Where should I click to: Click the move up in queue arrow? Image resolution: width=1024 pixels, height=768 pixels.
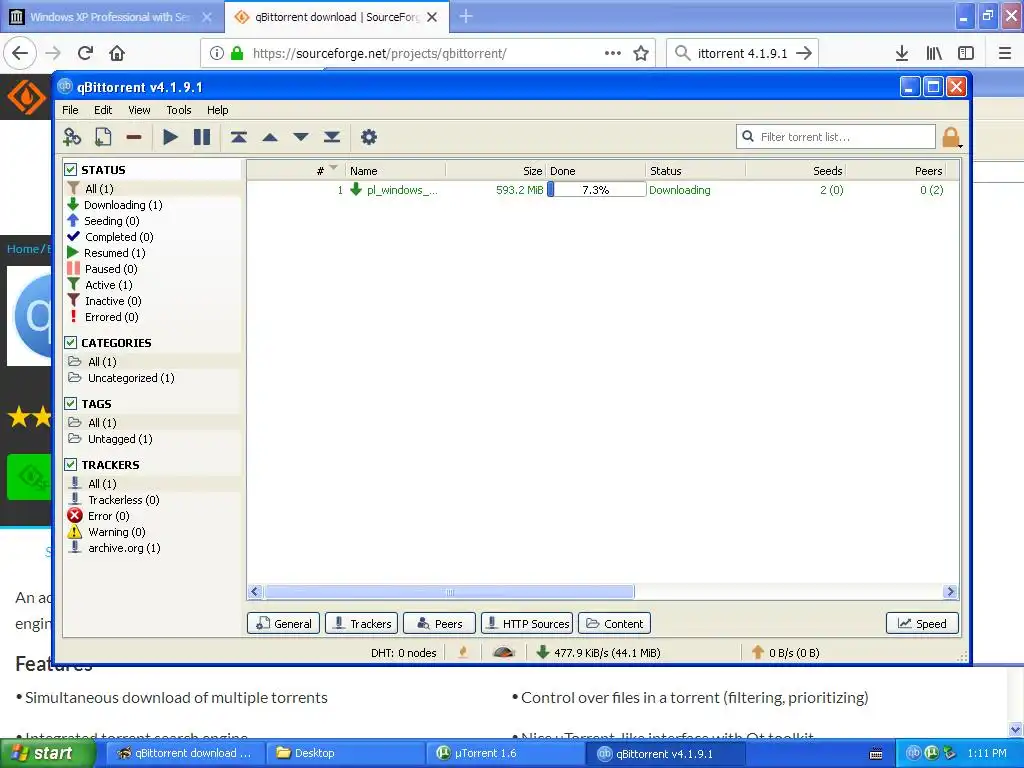point(270,137)
